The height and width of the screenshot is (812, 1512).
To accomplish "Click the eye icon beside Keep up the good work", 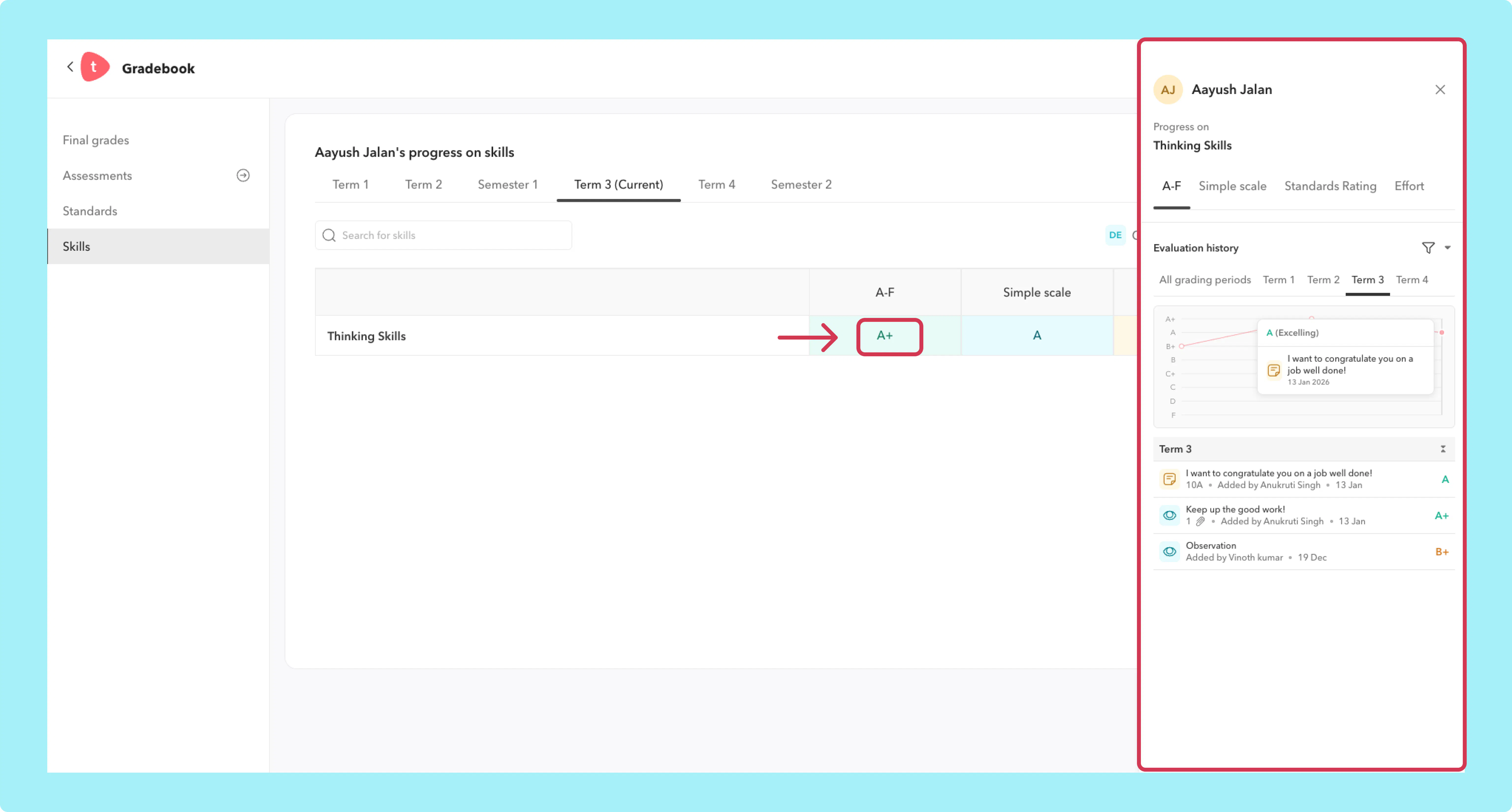I will pyautogui.click(x=1169, y=516).
